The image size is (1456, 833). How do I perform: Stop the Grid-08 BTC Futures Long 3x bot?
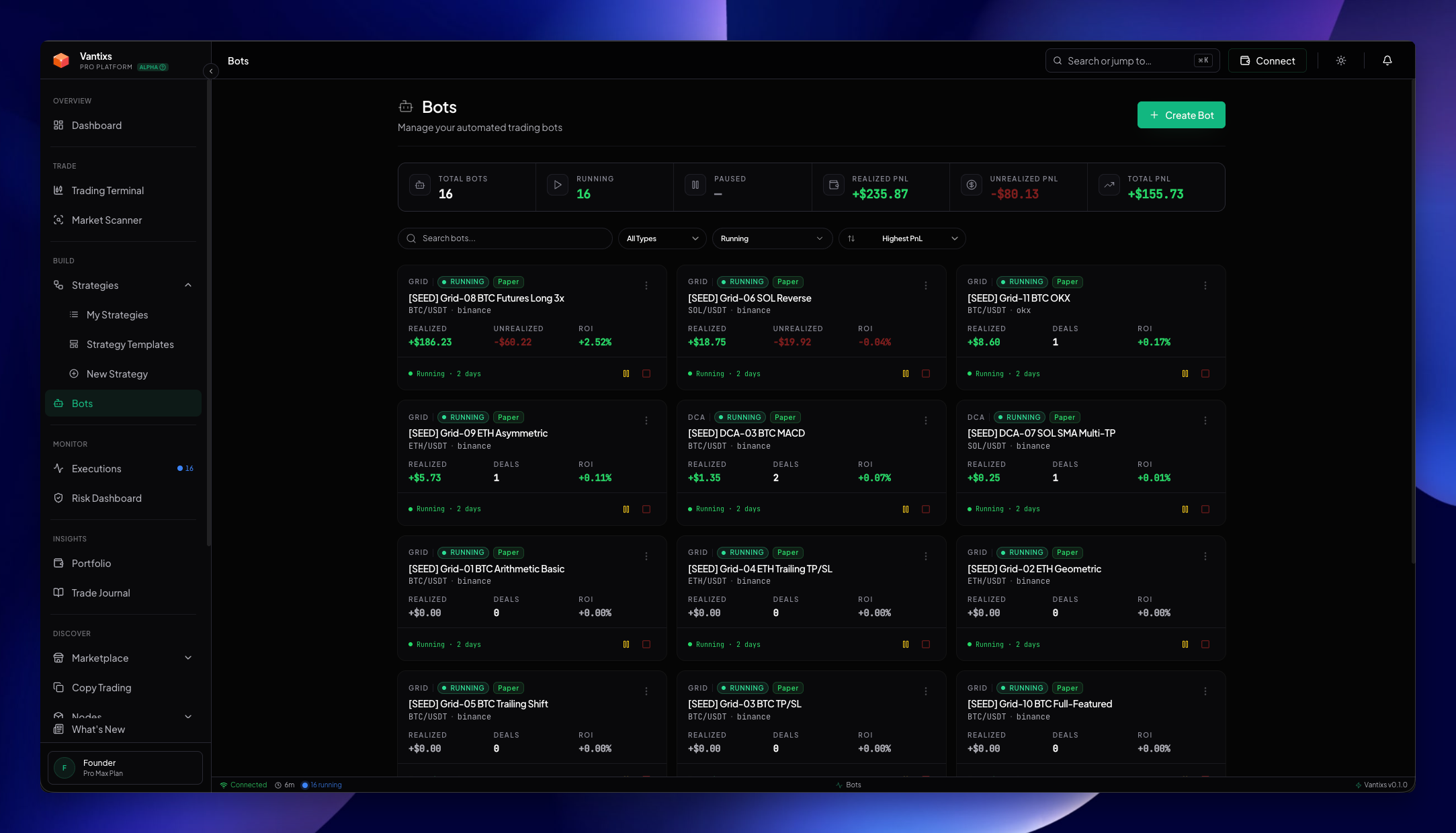pos(646,374)
